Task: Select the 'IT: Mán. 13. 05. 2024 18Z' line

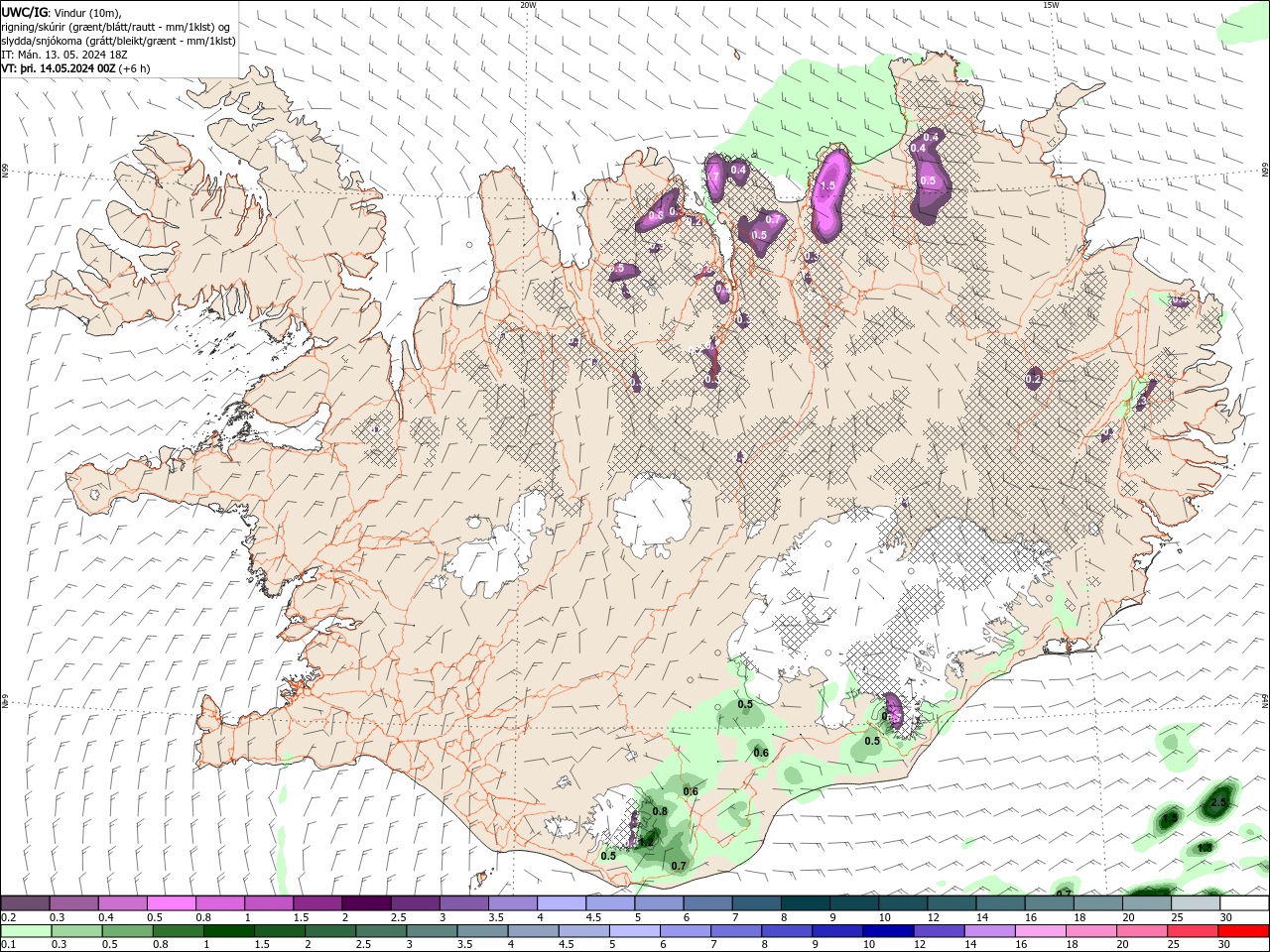Action: [x=65, y=55]
